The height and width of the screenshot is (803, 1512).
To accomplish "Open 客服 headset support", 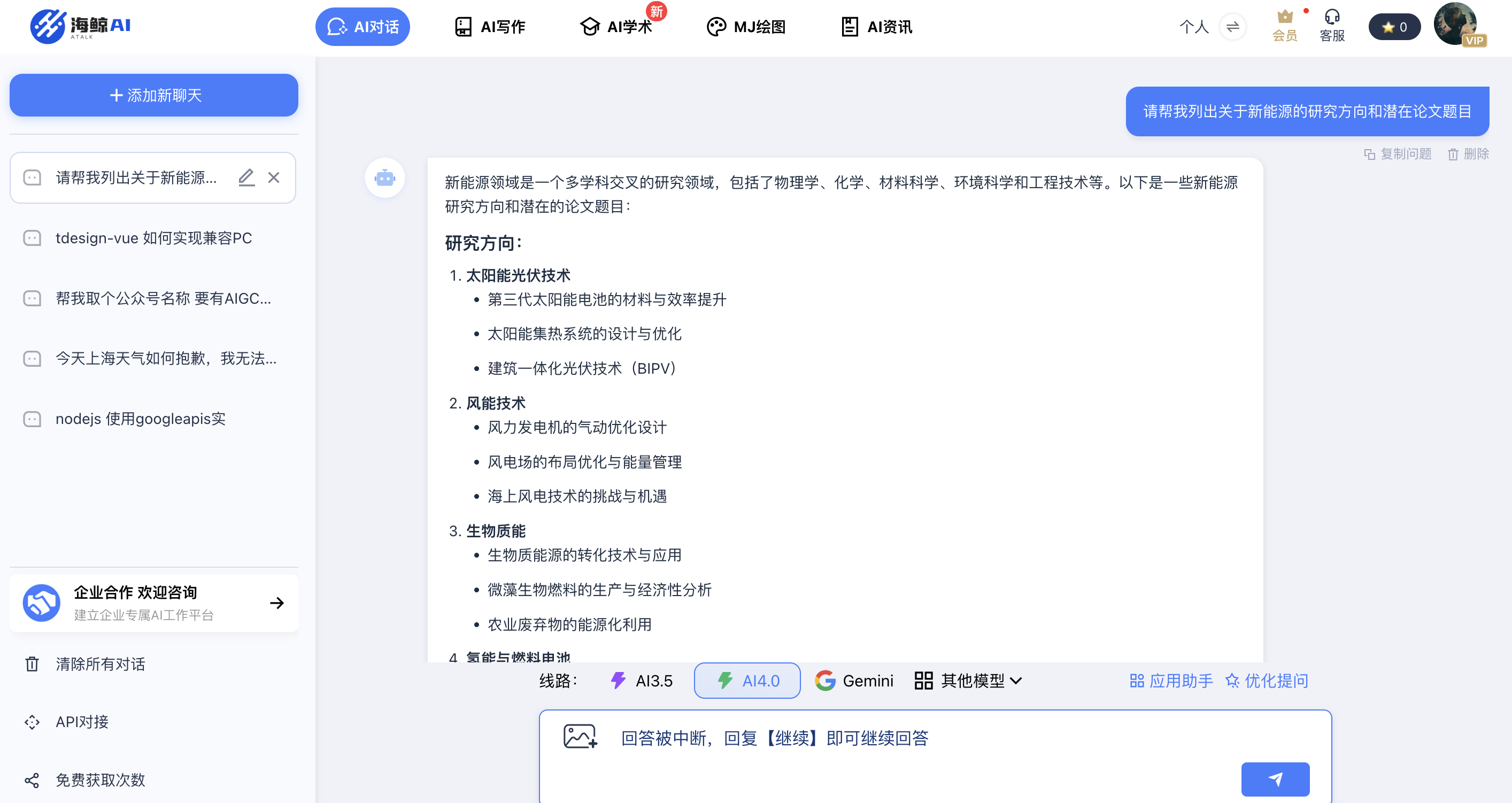I will [1332, 26].
